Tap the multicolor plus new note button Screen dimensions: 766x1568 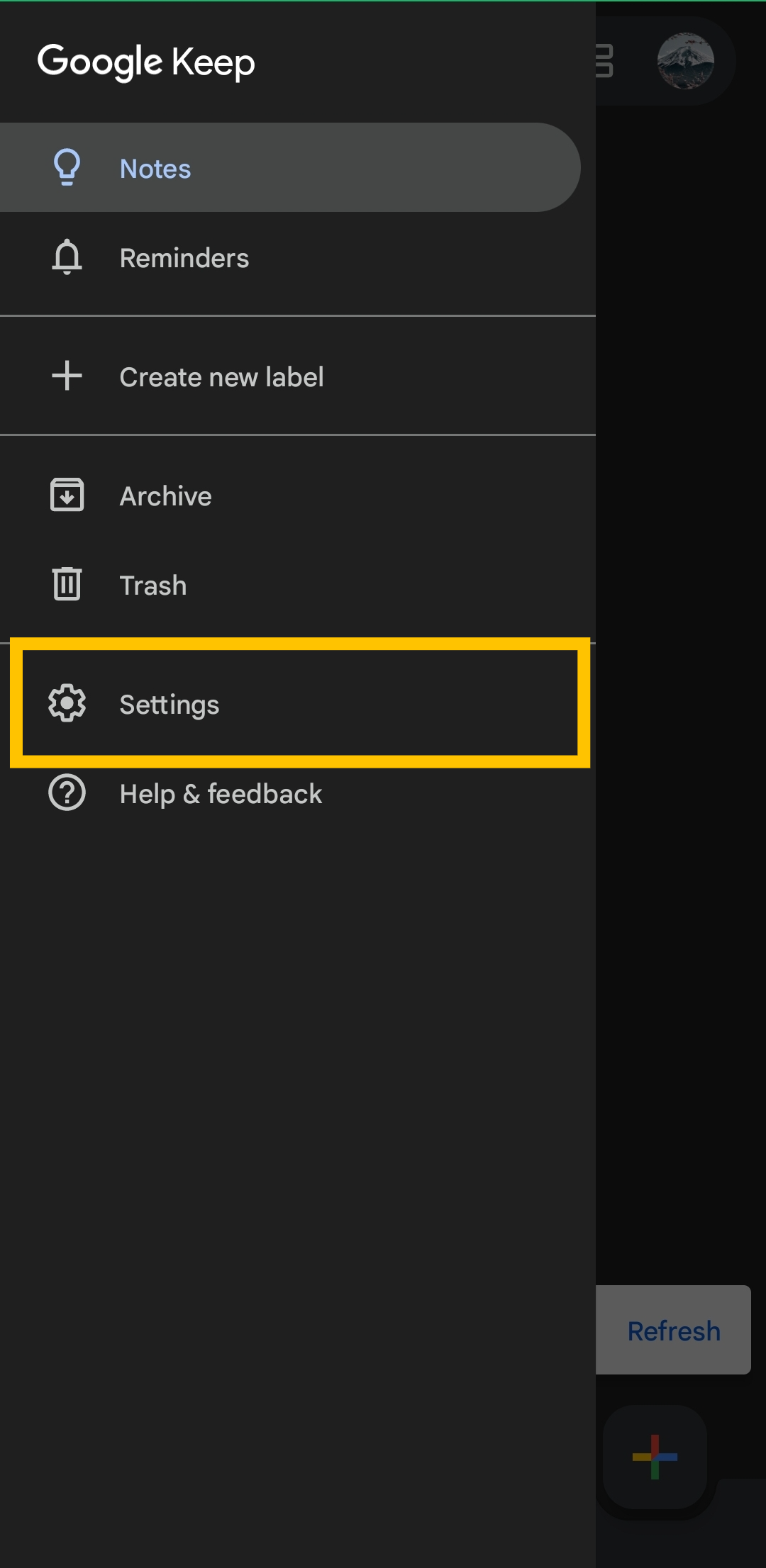(x=655, y=1457)
